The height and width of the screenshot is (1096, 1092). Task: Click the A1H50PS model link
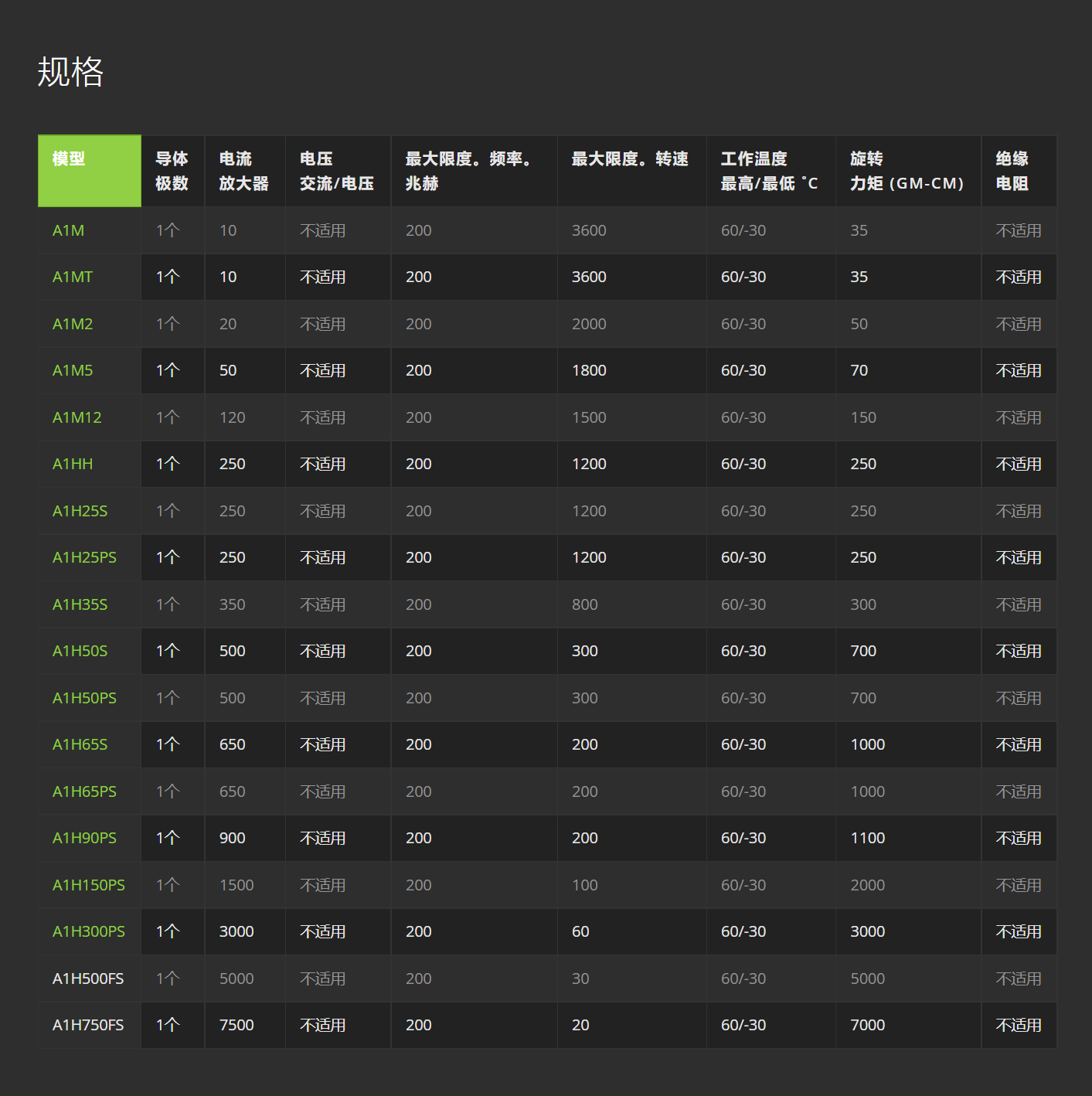point(84,698)
